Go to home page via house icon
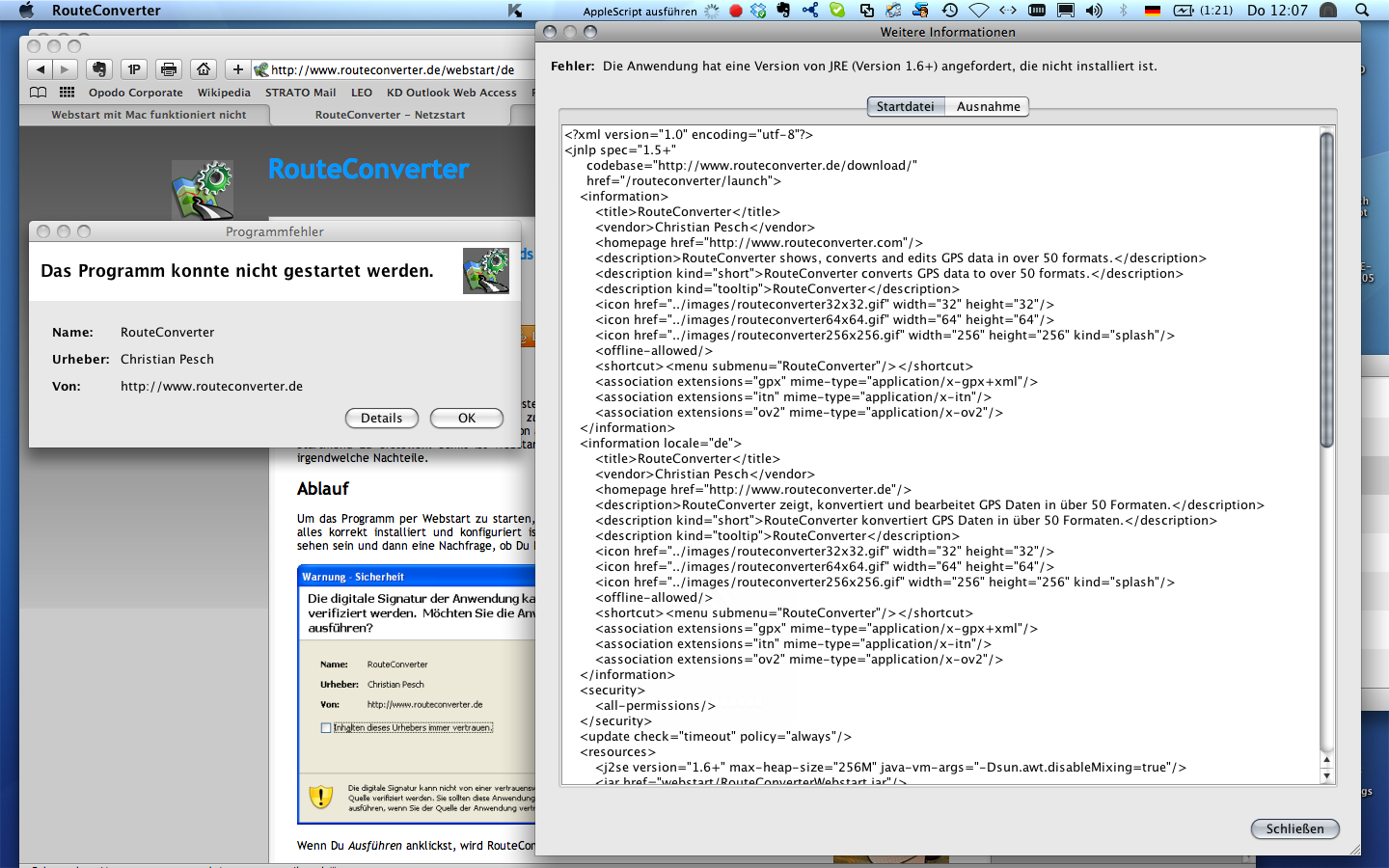The width and height of the screenshot is (1389, 868). (204, 69)
